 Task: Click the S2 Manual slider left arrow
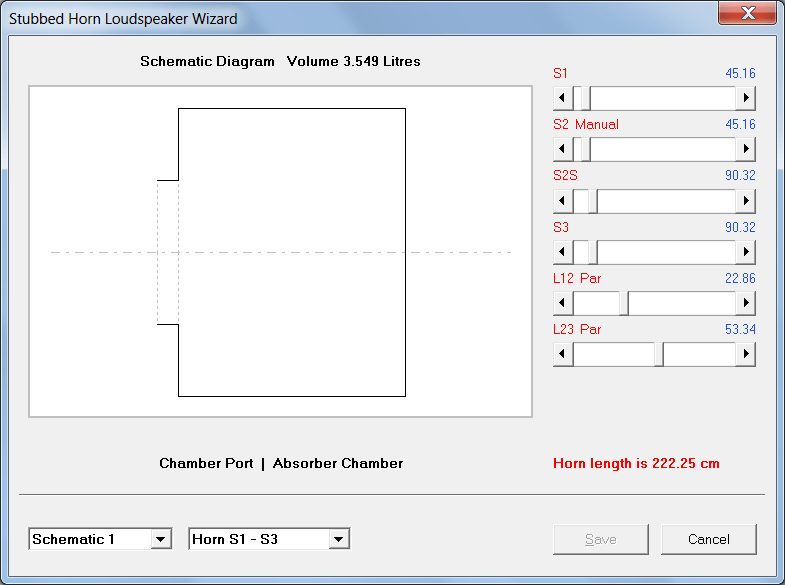[x=563, y=149]
